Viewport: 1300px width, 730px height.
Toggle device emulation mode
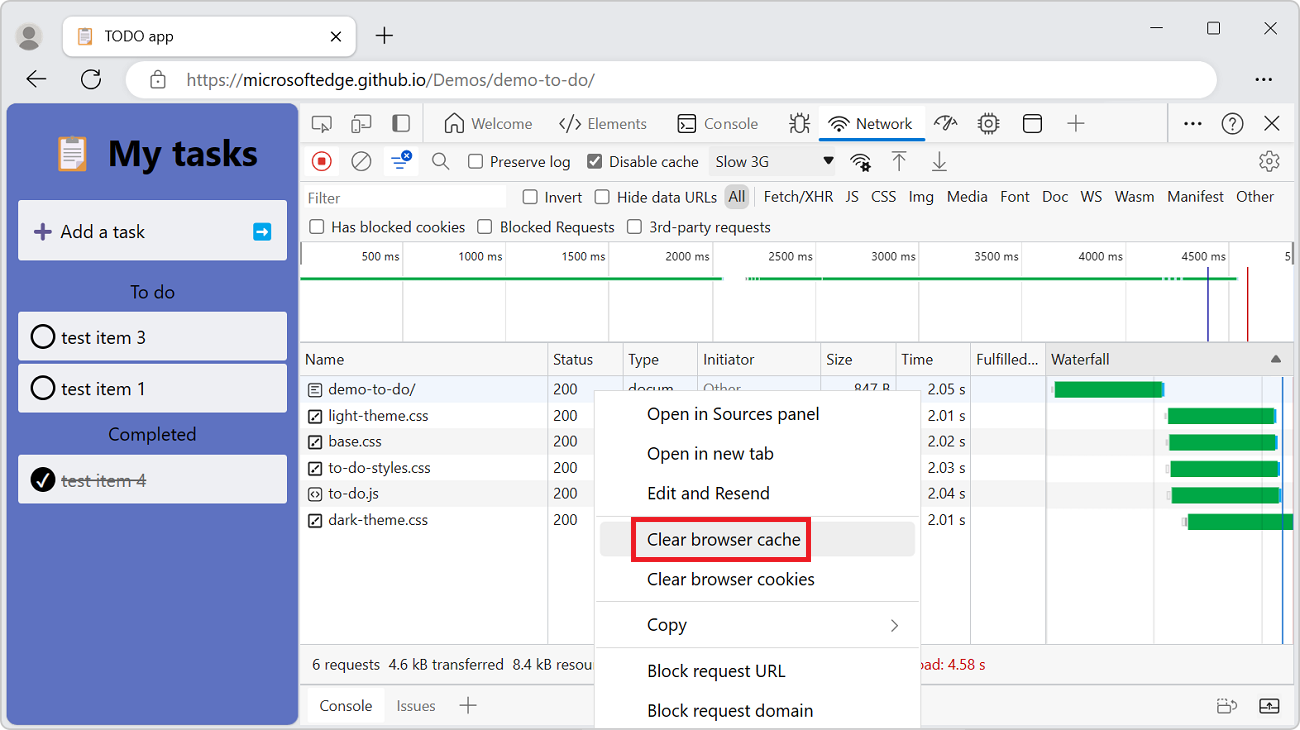point(361,123)
